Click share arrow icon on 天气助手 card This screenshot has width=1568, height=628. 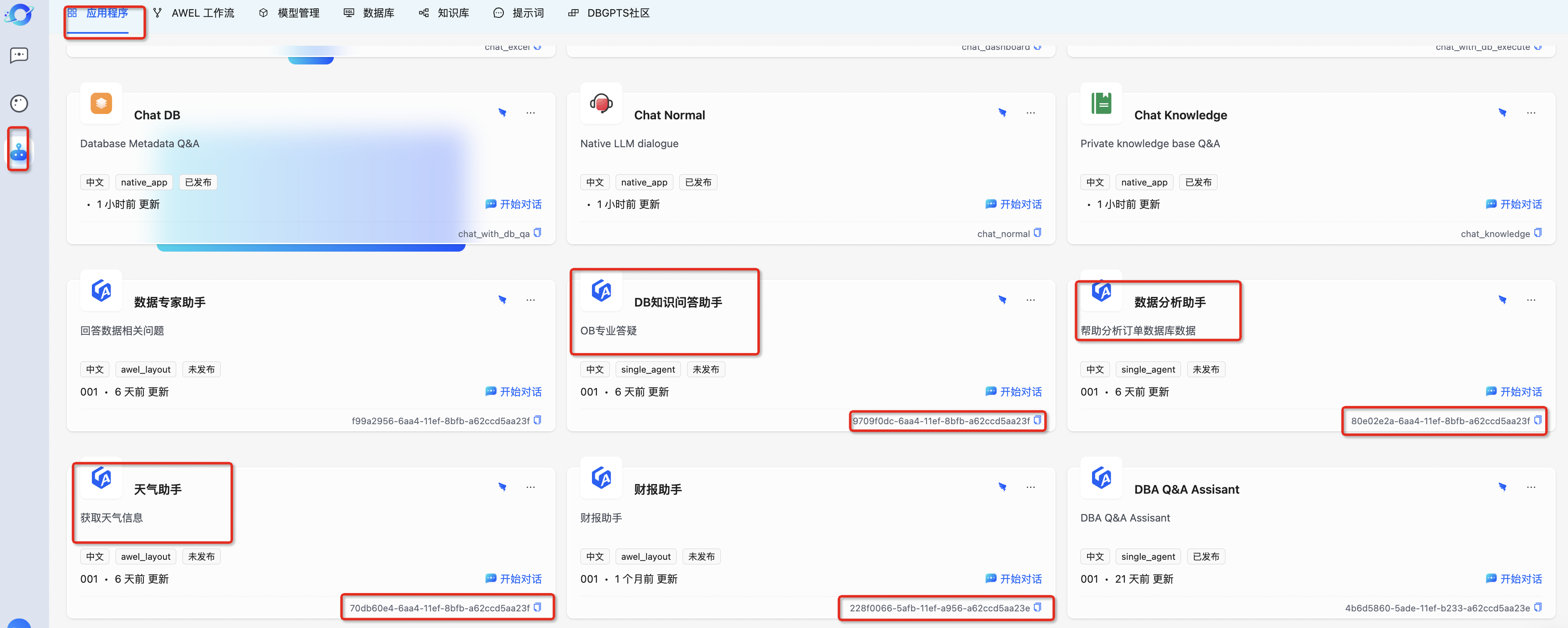point(502,487)
